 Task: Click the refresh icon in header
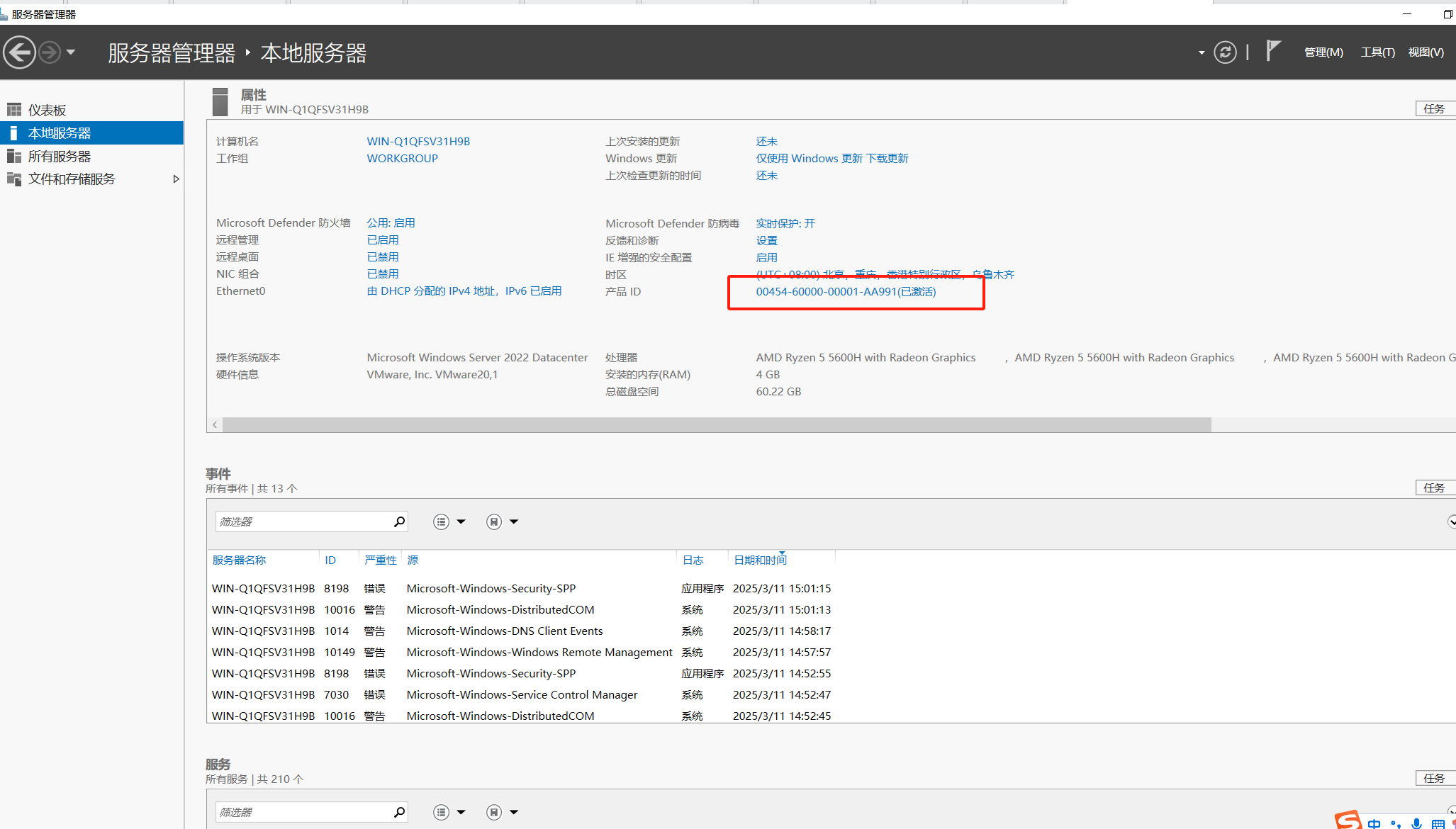pos(1225,52)
